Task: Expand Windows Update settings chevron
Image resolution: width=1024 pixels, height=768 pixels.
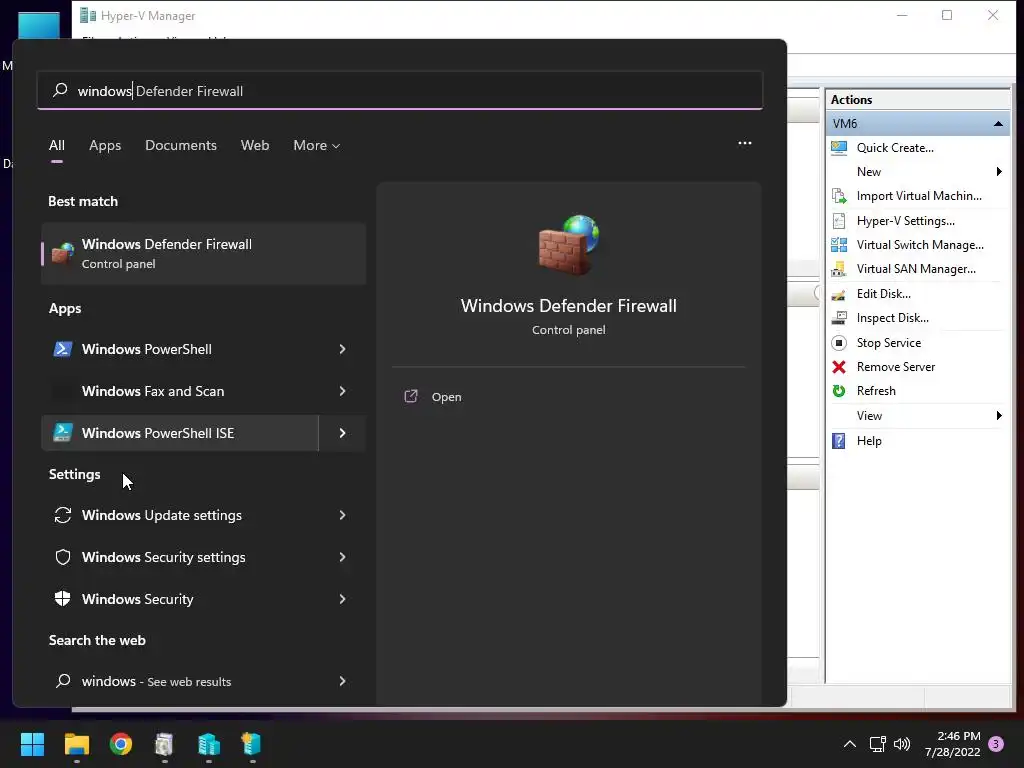Action: tap(342, 515)
